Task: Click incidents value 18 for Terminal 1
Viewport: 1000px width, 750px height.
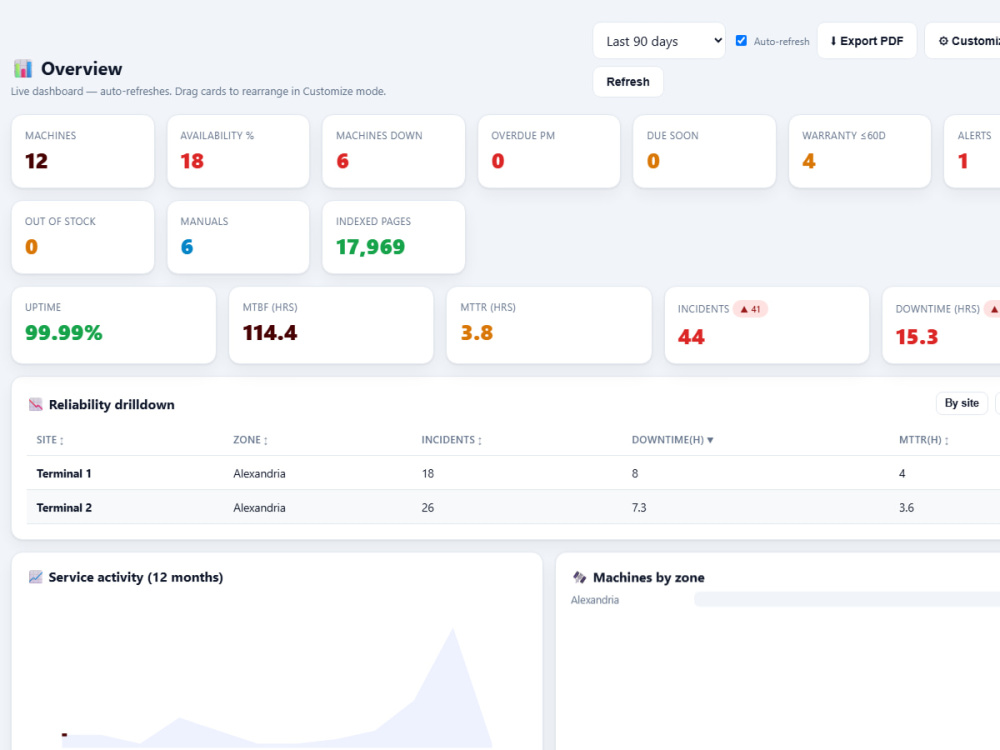Action: point(427,473)
